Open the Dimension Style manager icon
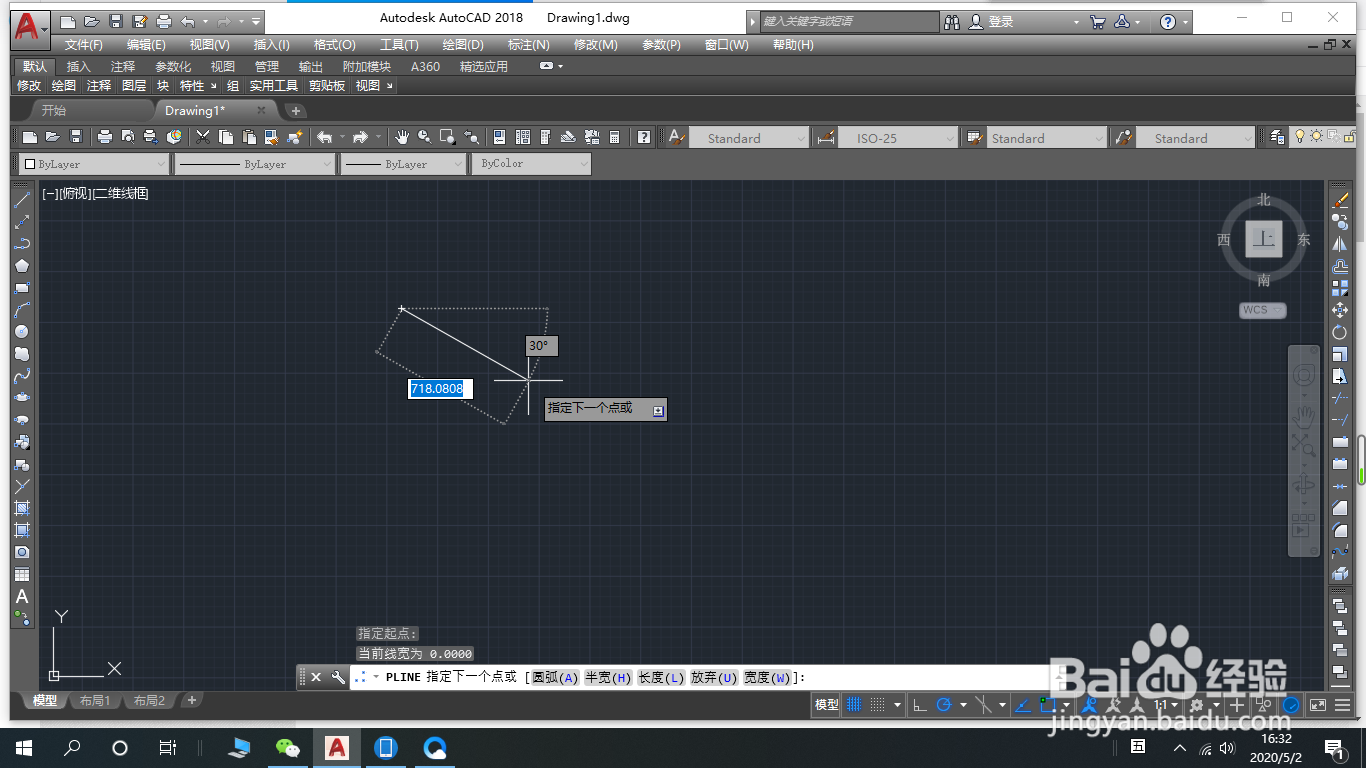This screenshot has height=768, width=1366. click(x=825, y=137)
